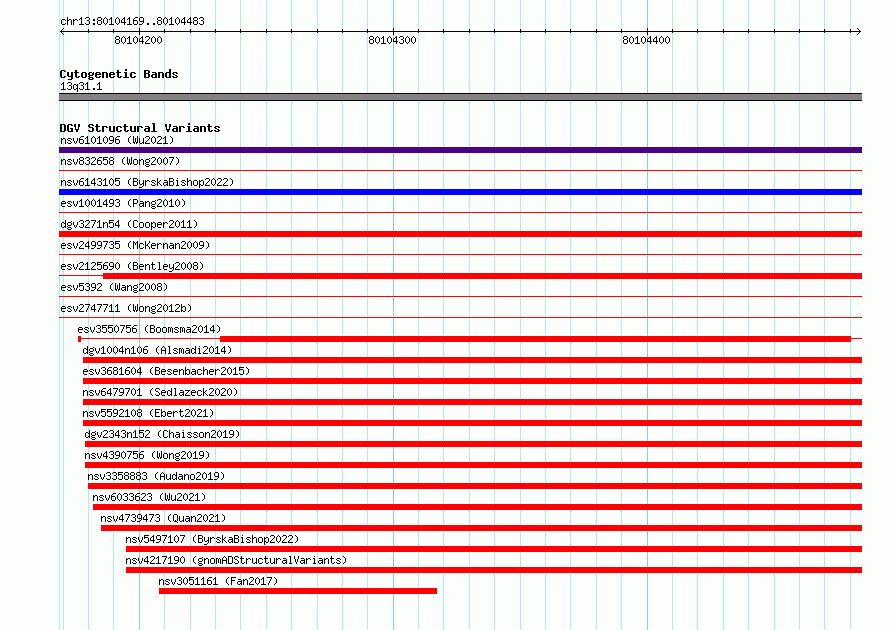This screenshot has width=890, height=630.
Task: Select esv2125690 (Bentley2008) label
Action: click(132, 266)
